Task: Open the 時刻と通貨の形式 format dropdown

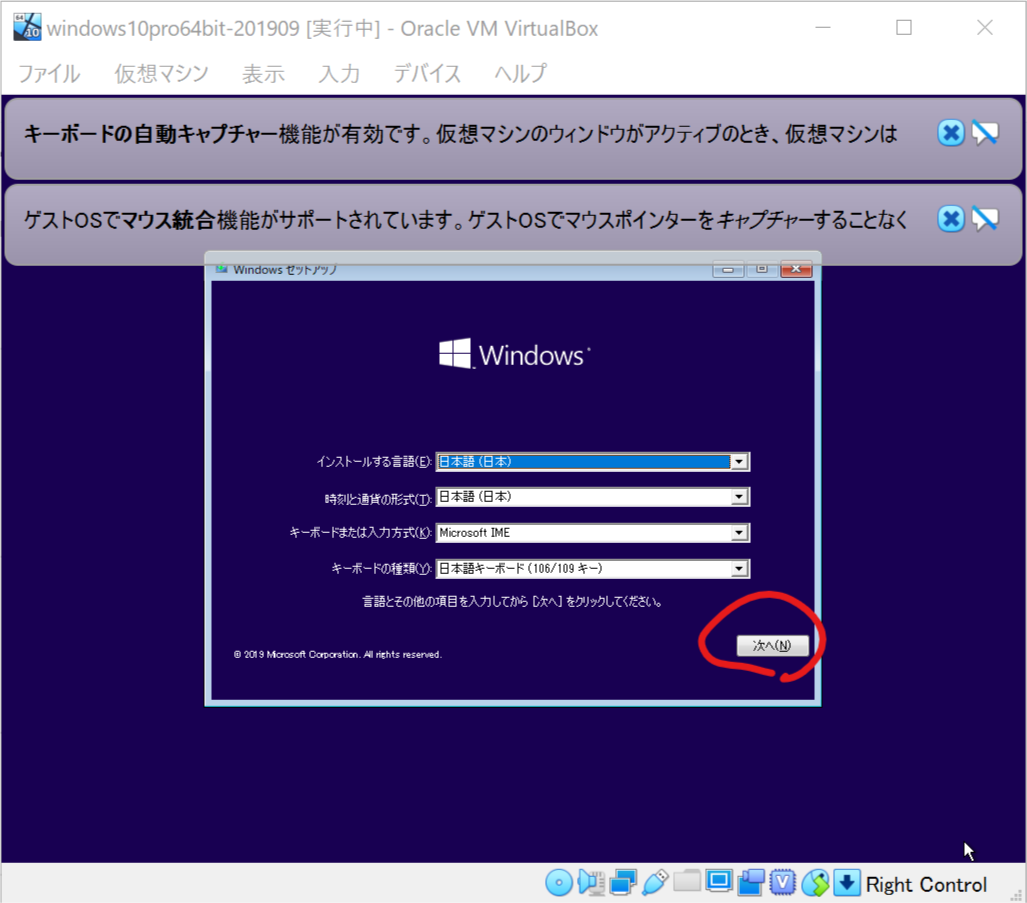Action: coord(740,497)
